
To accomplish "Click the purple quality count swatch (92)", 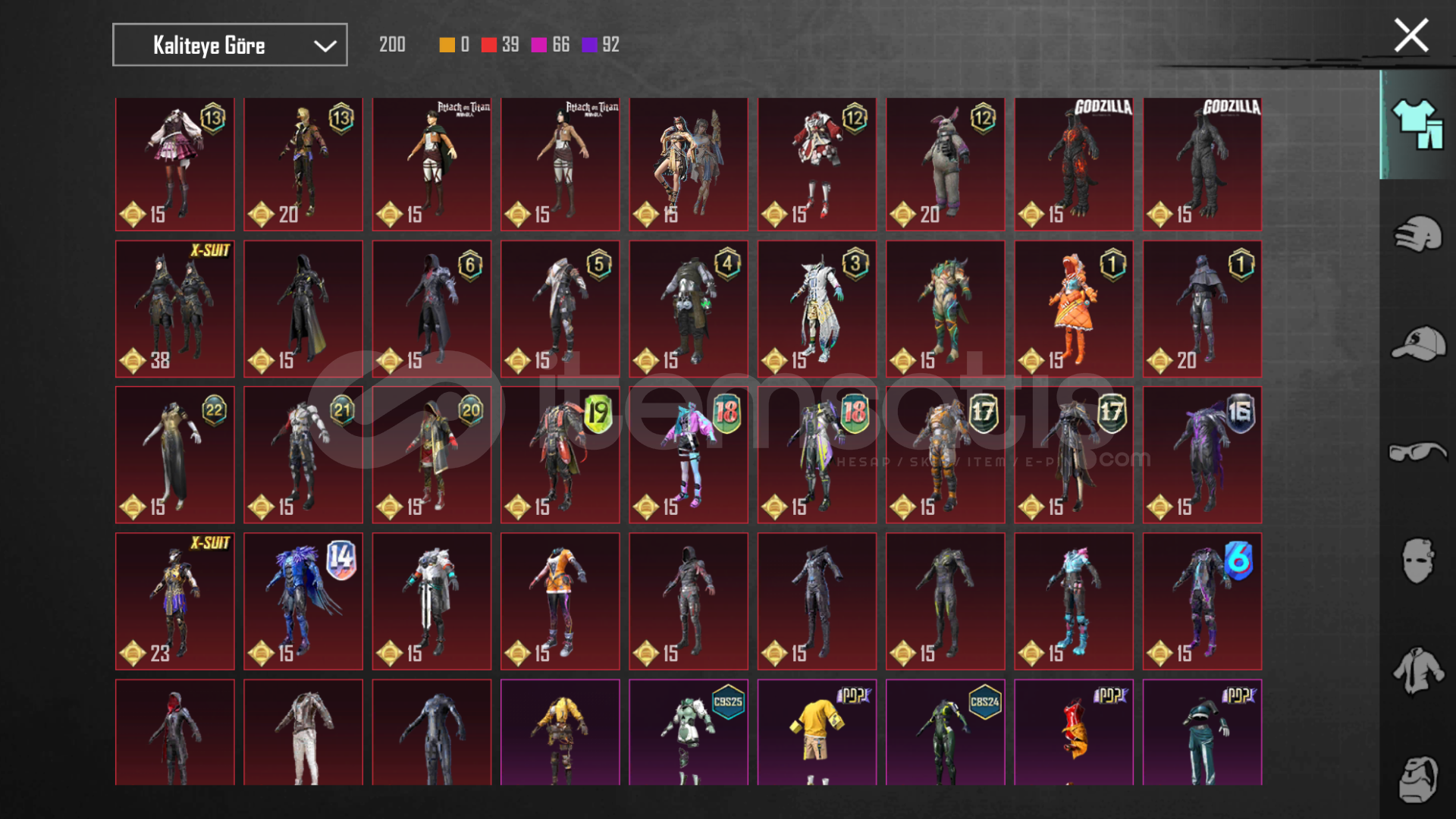I will pos(589,45).
